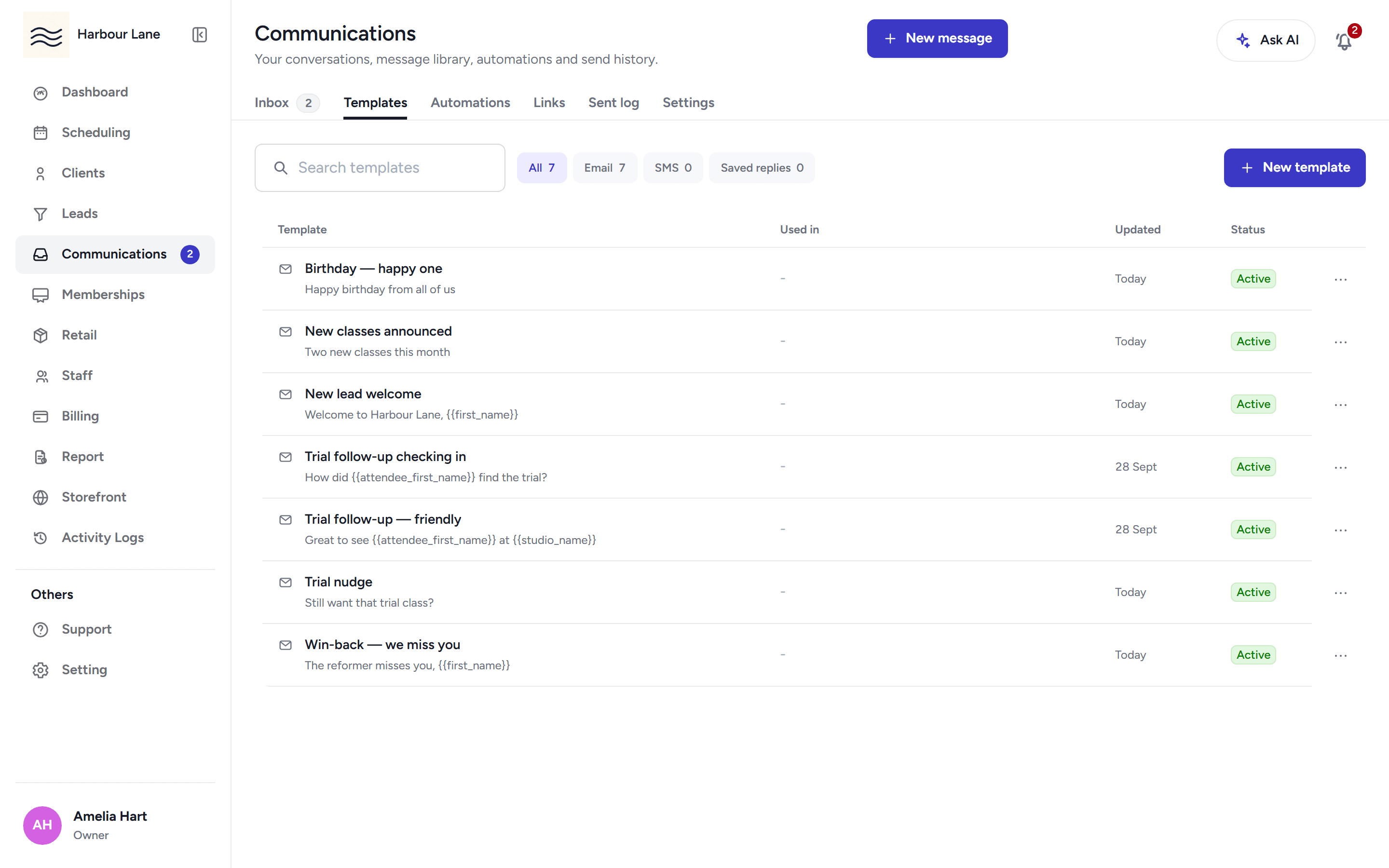Screen dimensions: 1389x868
Task: Open the Communications Settings tab
Action: 688,103
